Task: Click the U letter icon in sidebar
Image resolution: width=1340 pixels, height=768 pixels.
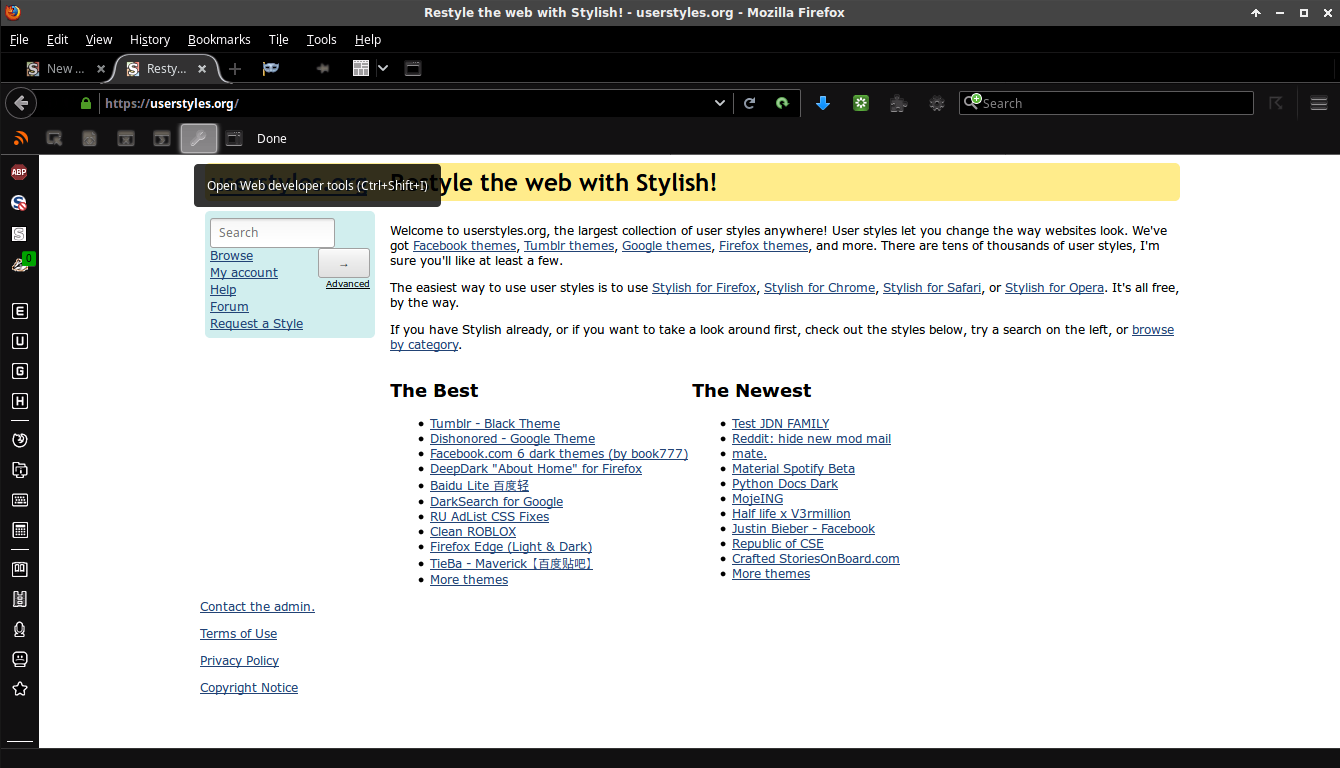Action: 19,341
